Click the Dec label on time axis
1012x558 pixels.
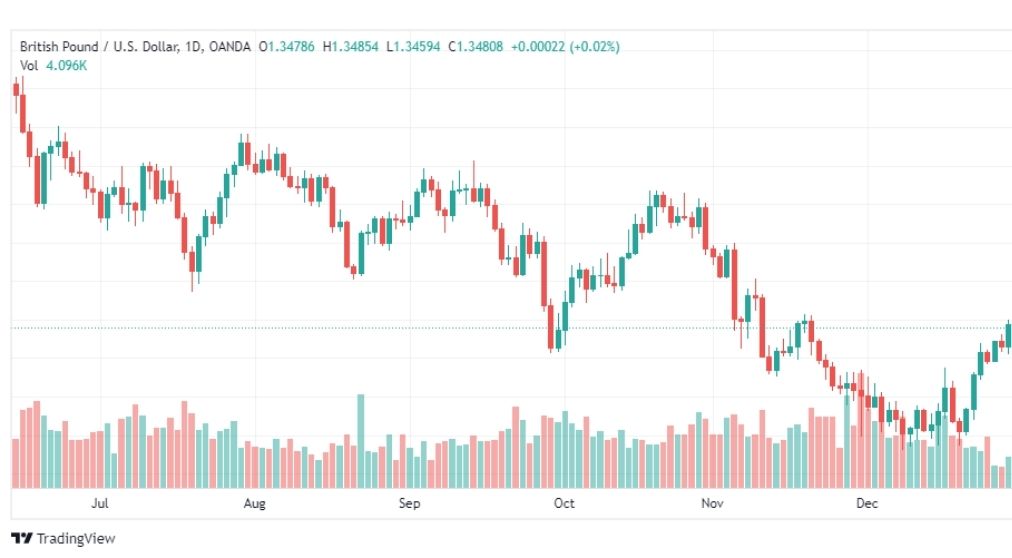click(x=867, y=503)
